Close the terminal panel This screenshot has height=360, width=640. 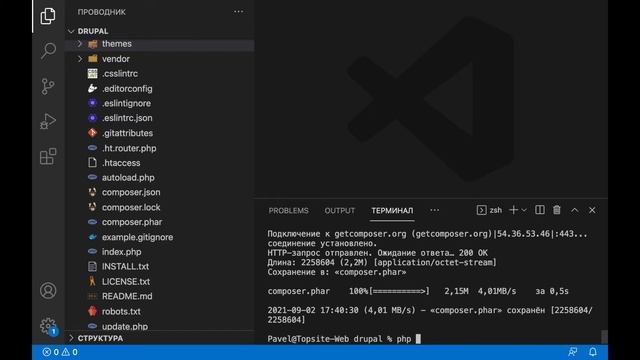coord(592,210)
